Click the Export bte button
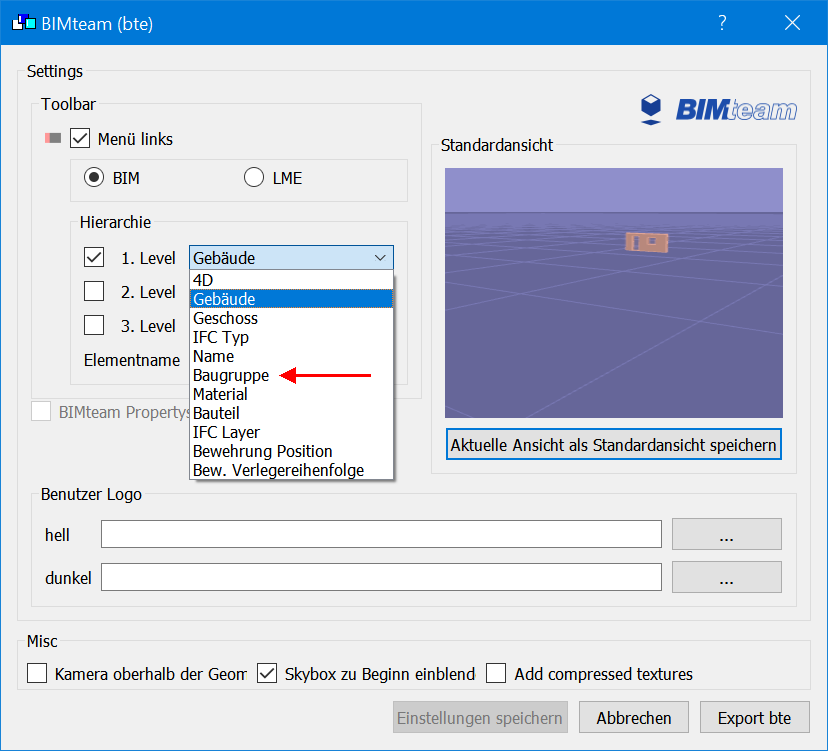Viewport: 828px width, 751px height. coord(755,717)
